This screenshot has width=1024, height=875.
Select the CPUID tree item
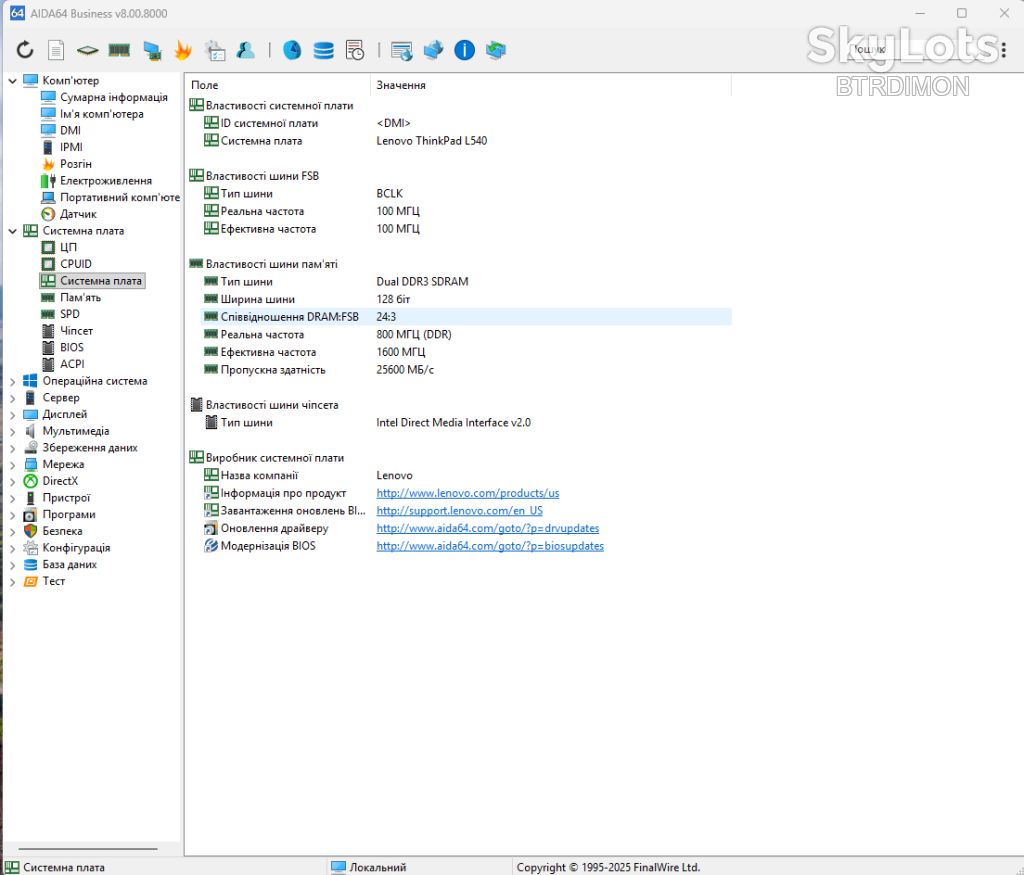[x=76, y=264]
